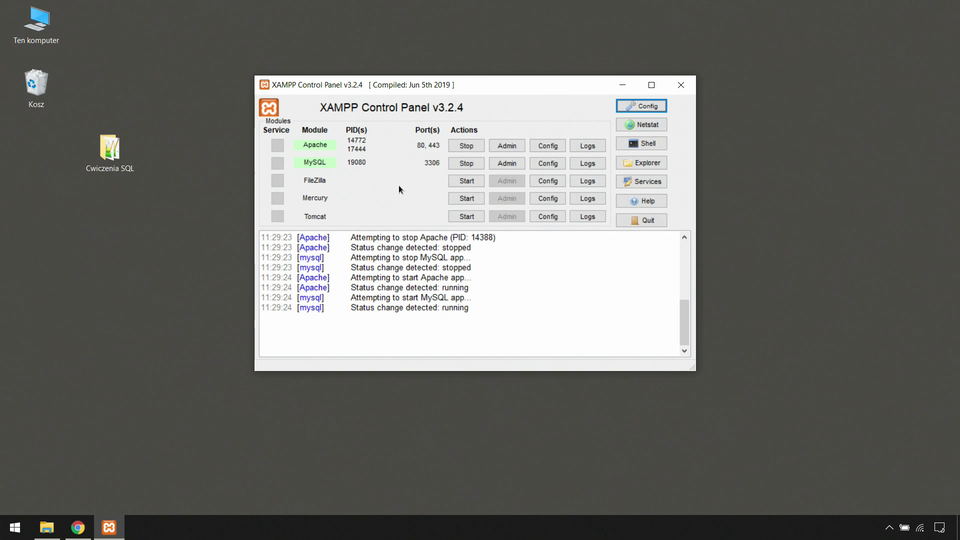This screenshot has height=540, width=960.
Task: Open the Windows Services list
Action: [641, 182]
